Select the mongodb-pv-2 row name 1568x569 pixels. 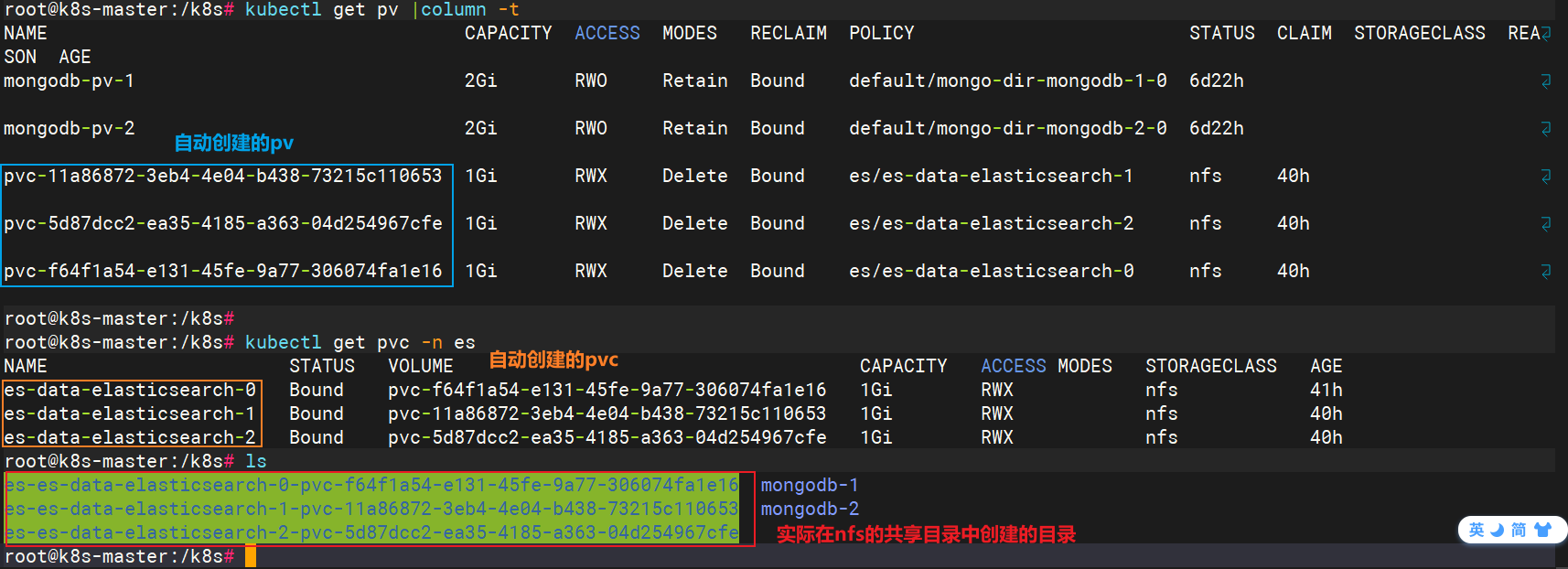[x=70, y=128]
